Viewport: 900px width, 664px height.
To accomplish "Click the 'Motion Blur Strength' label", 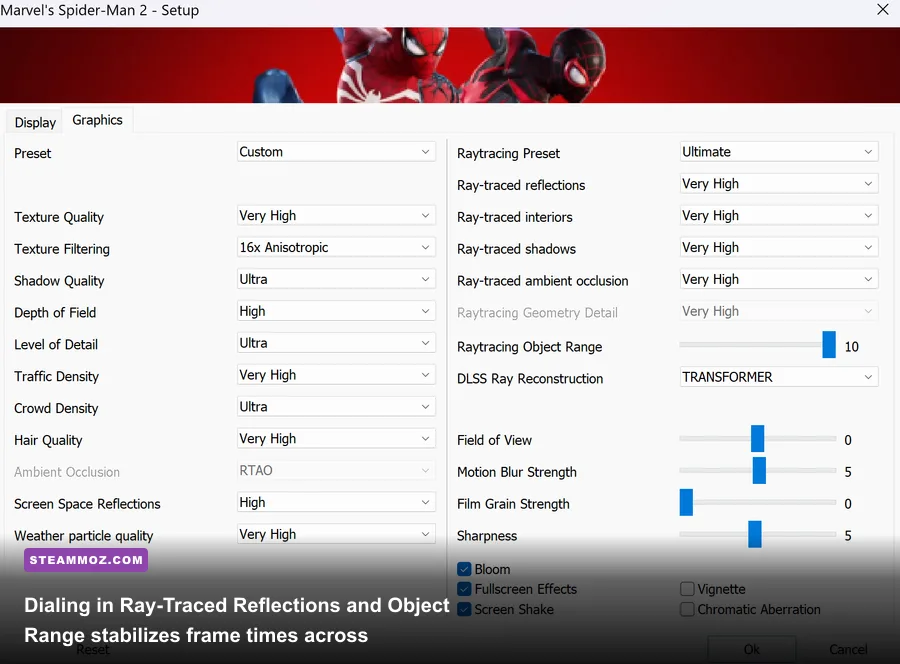I will (517, 472).
